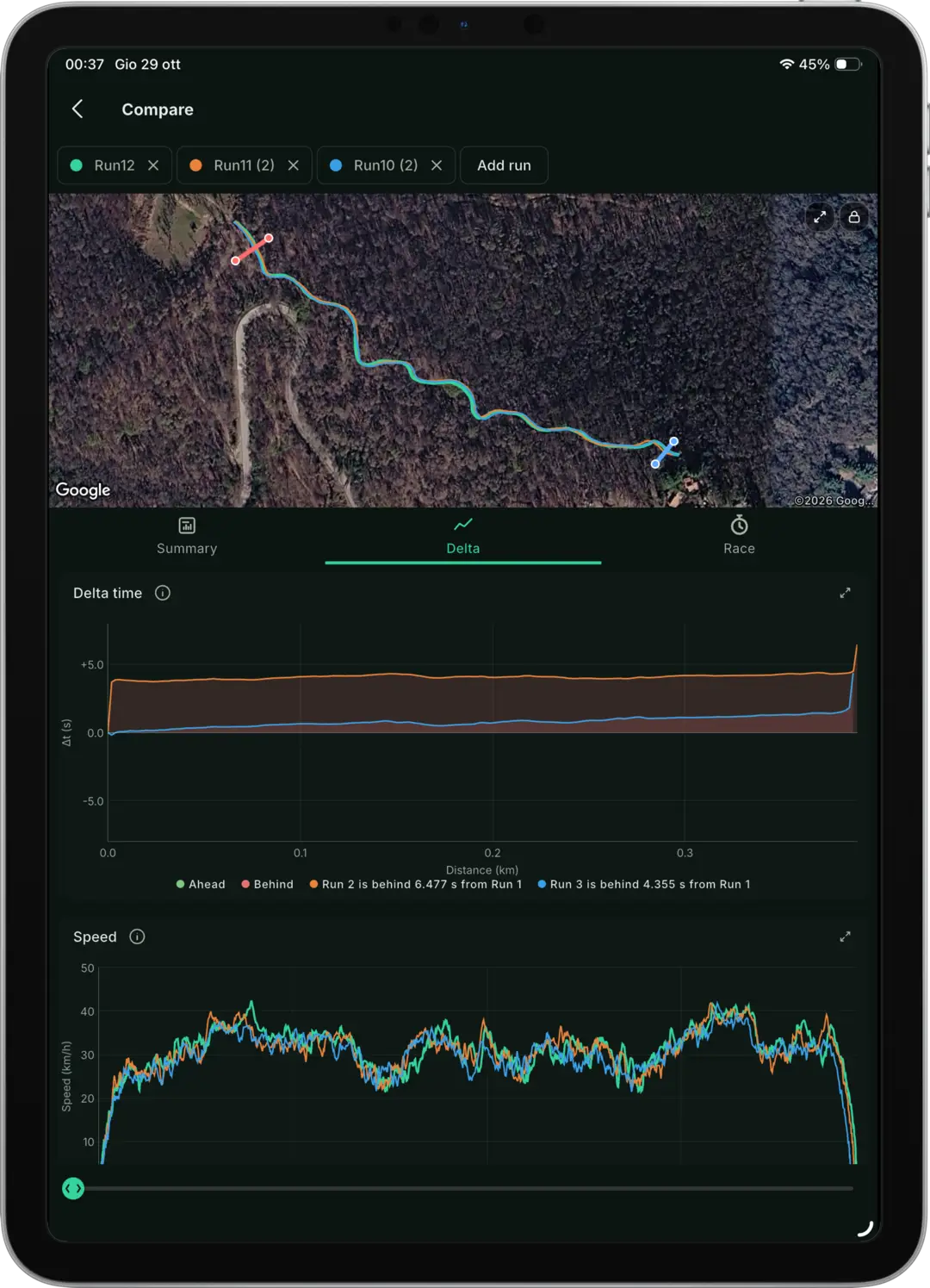Remove Run10 (2) from the comparison
The image size is (930, 1288).
[437, 165]
